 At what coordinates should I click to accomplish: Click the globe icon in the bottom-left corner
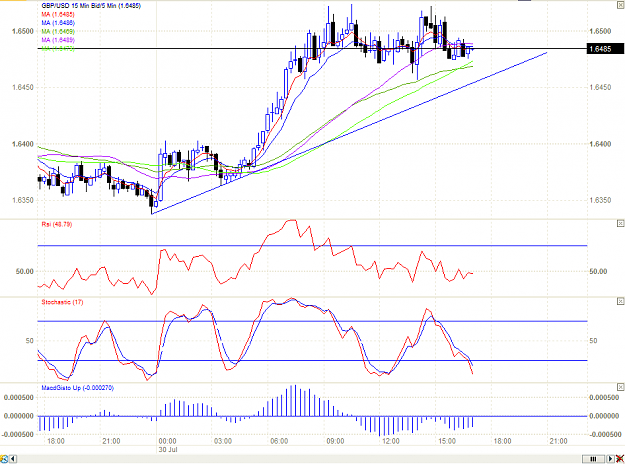tap(4, 459)
